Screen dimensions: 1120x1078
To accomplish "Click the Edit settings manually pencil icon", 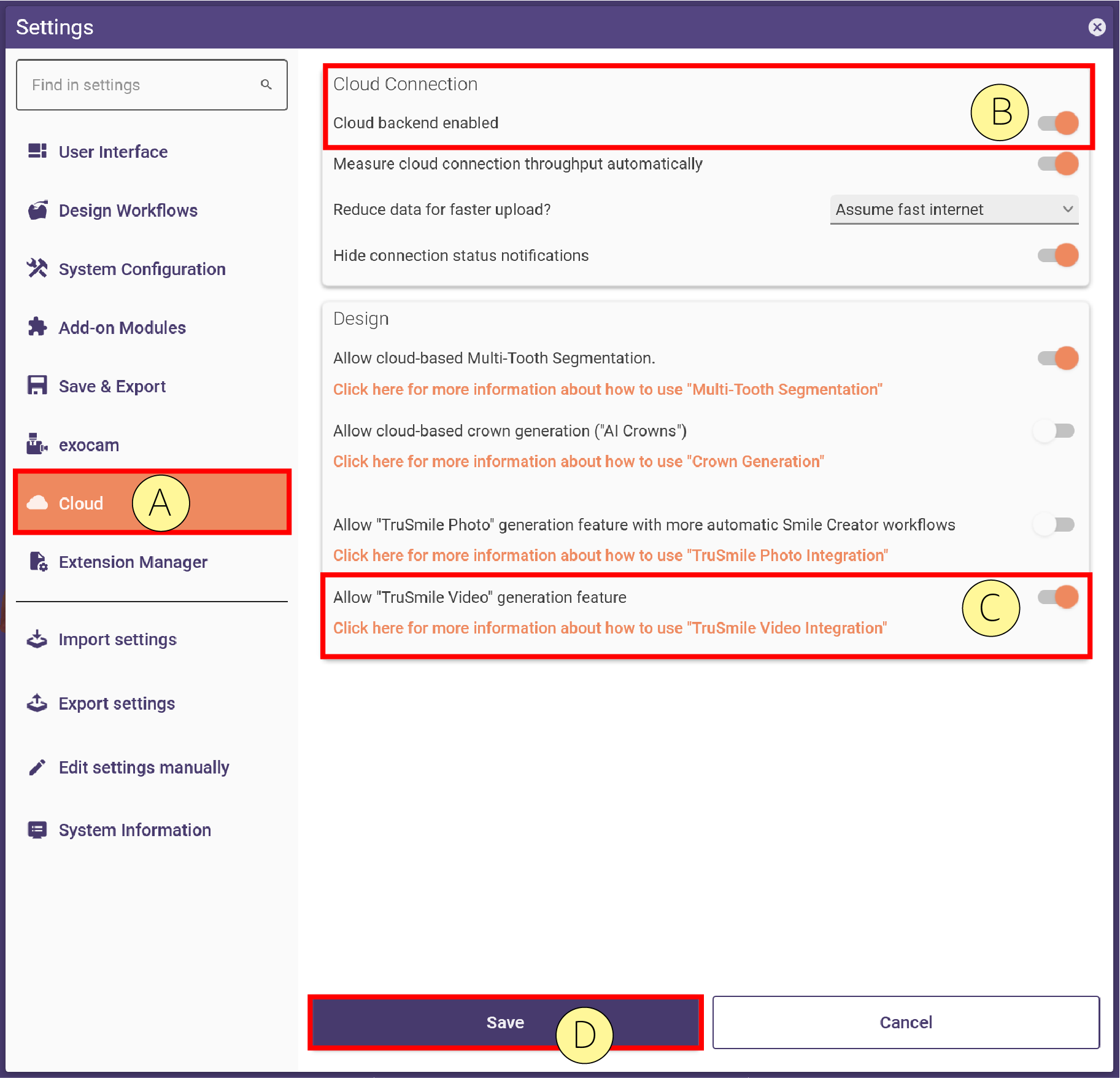I will click(37, 767).
